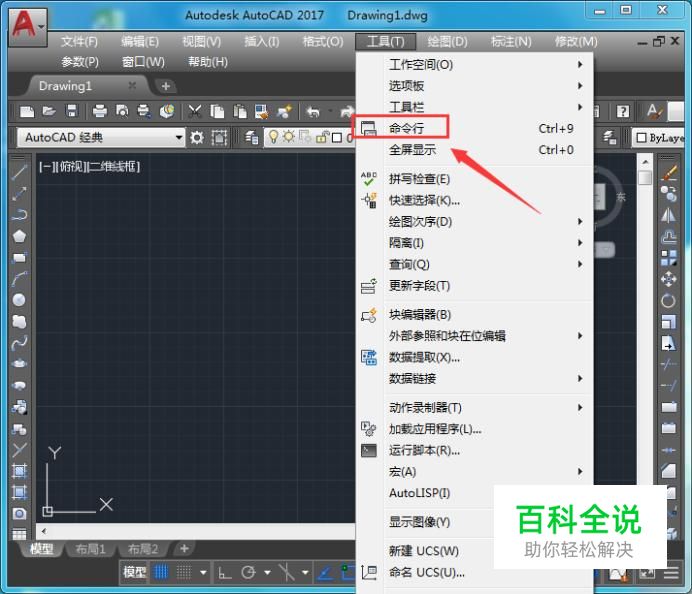Select the 命令行 menu entry
Image resolution: width=692 pixels, height=594 pixels.
point(475,128)
